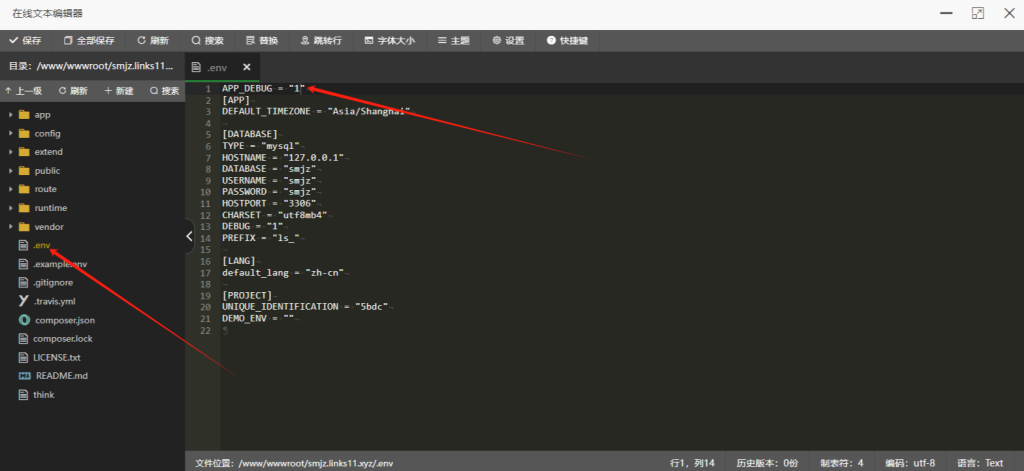The width and height of the screenshot is (1024, 471).
Task: Collapse the sidebar with the arrow handle
Action: coord(189,236)
